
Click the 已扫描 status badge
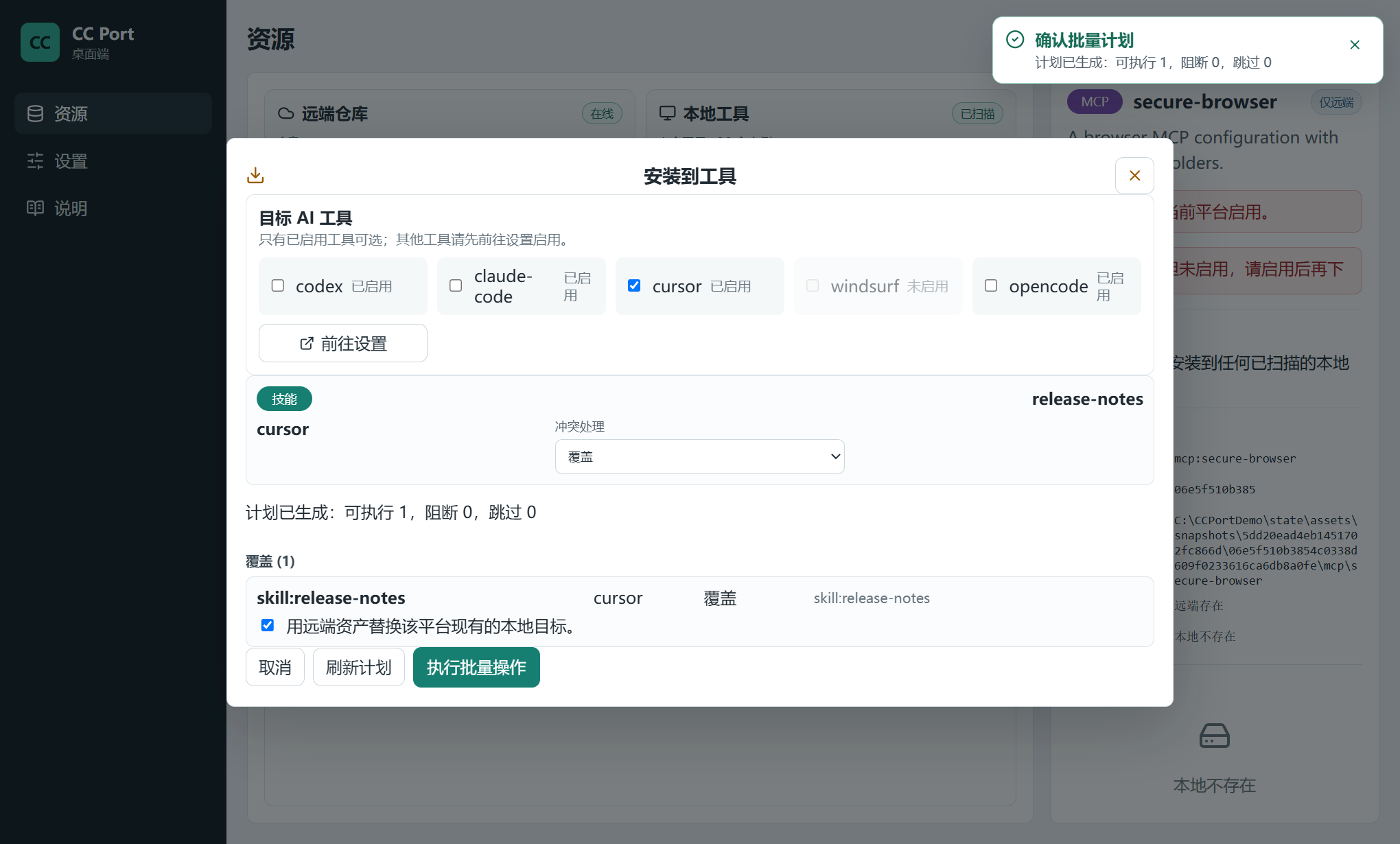[977, 114]
